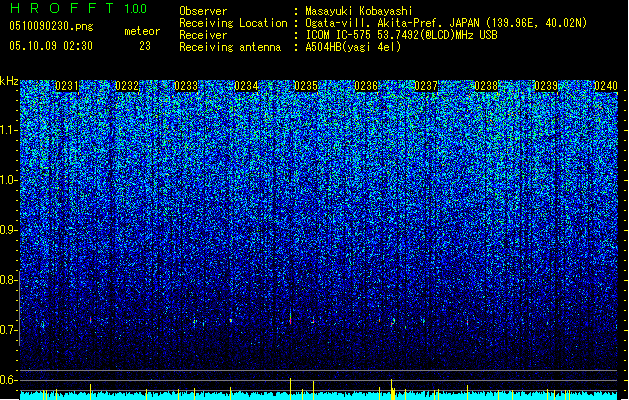Click the 0239 time marker
The image size is (629, 400).
pos(546,86)
